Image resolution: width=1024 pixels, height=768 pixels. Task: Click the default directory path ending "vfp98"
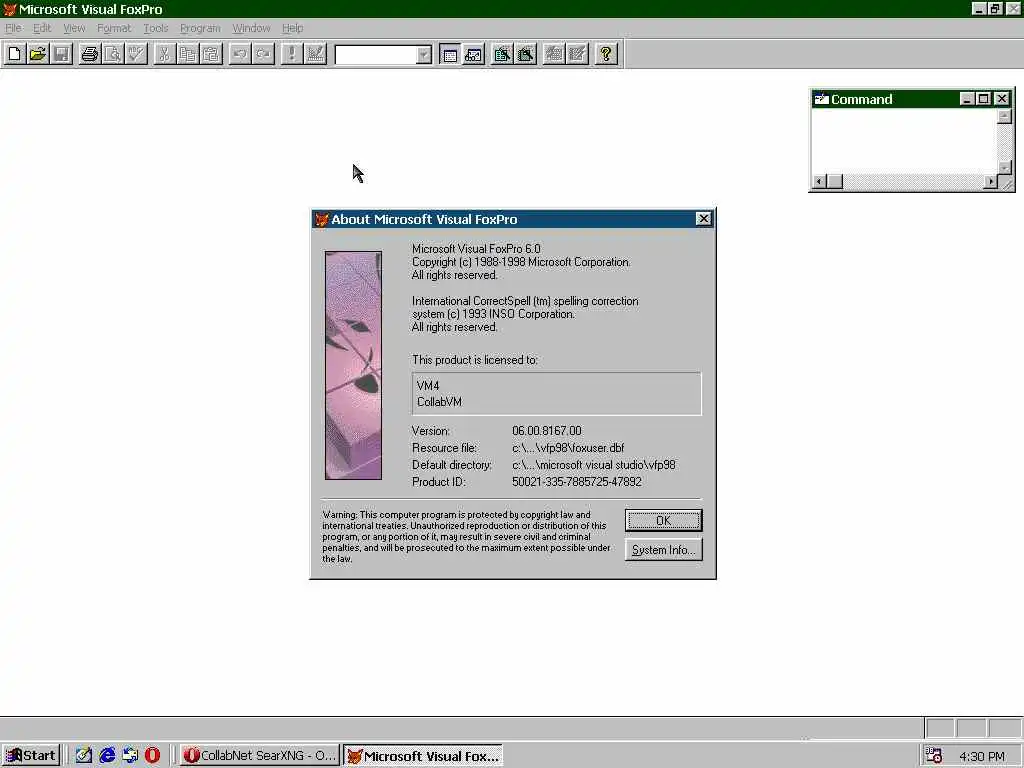(x=594, y=465)
